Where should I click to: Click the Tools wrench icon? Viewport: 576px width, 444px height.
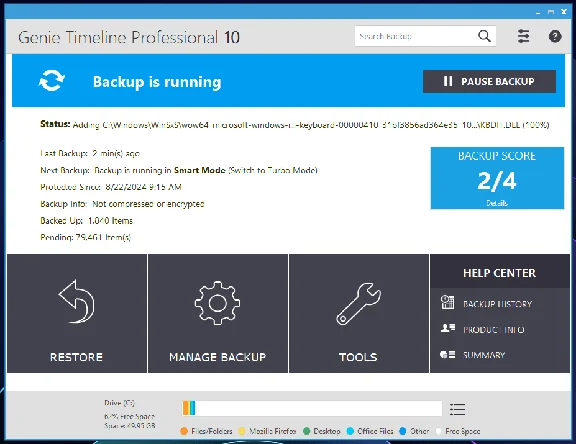(x=359, y=304)
